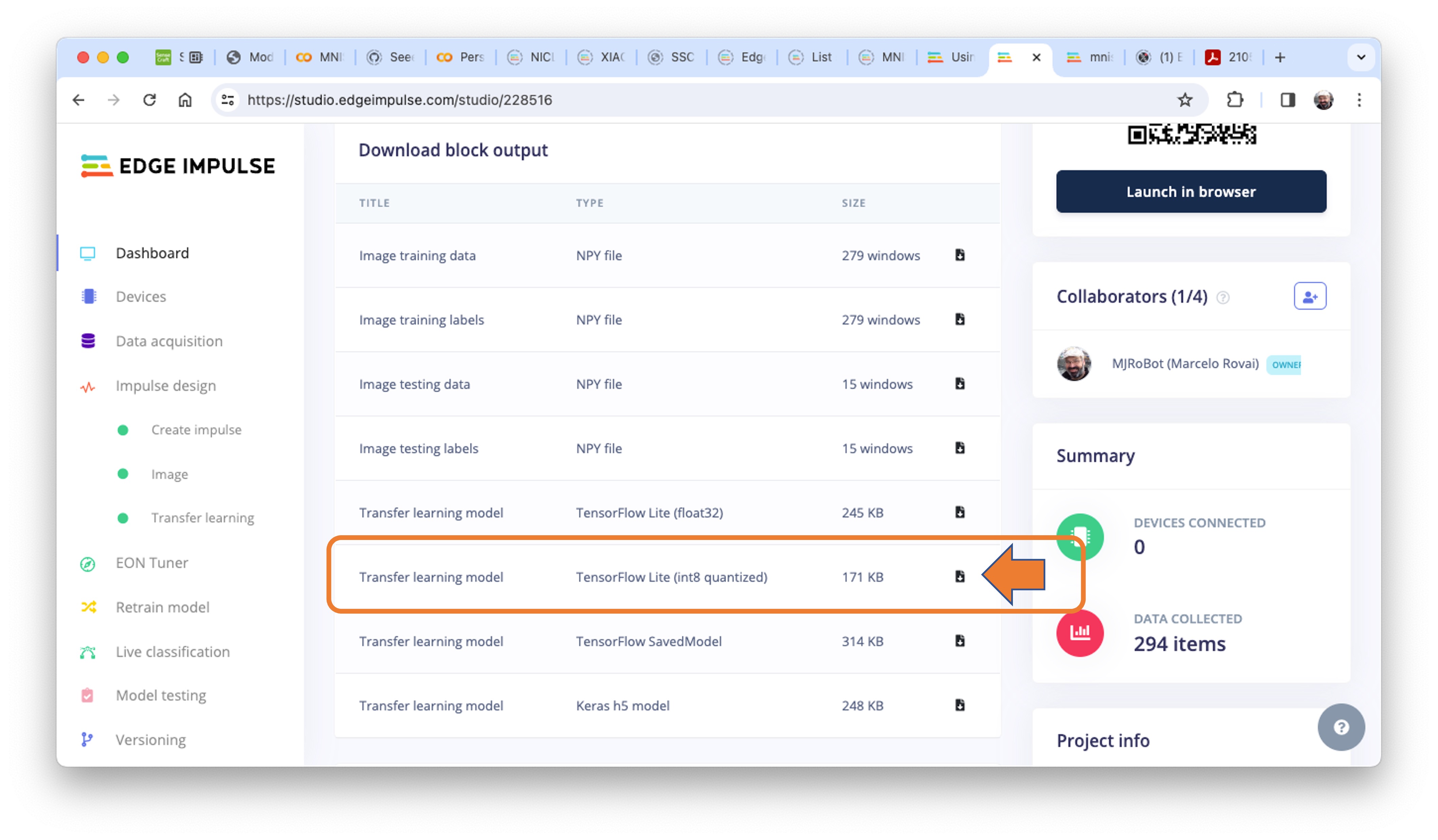Open Impulse design section
The width and height of the screenshot is (1438, 840).
point(165,386)
